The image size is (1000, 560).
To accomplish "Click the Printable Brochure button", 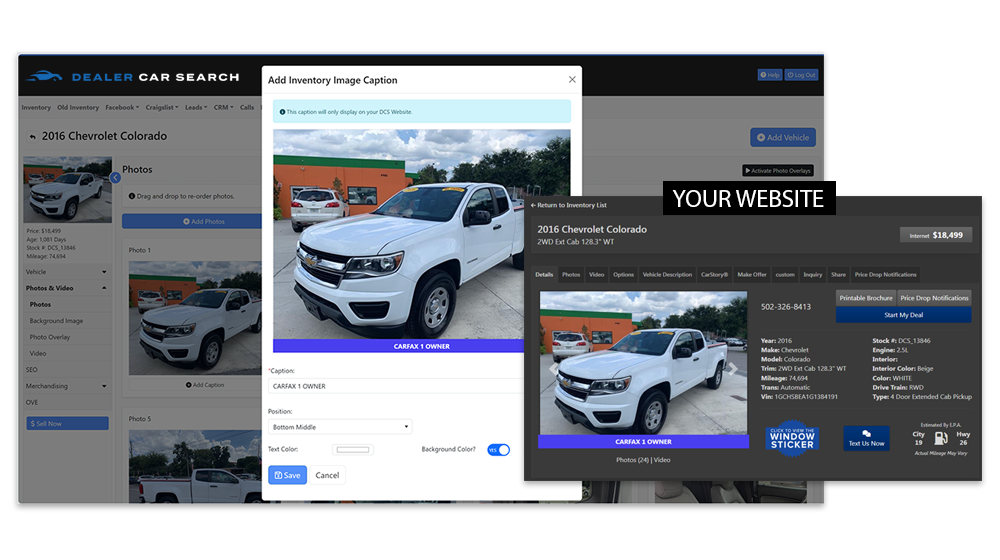I will 866,298.
